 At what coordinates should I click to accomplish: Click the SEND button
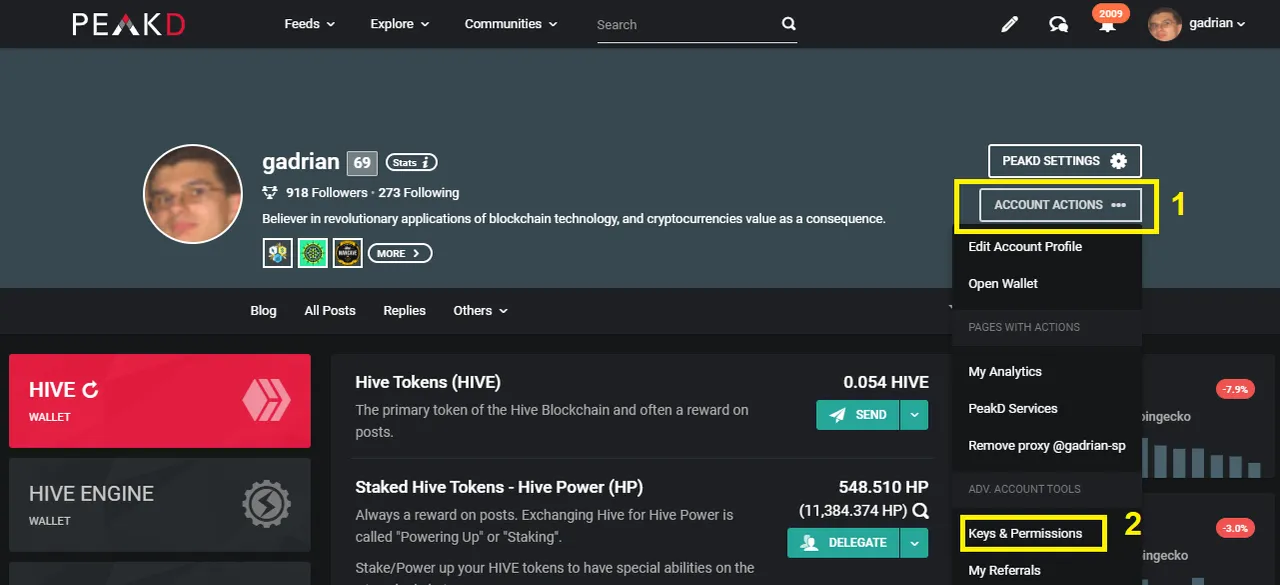coord(858,415)
